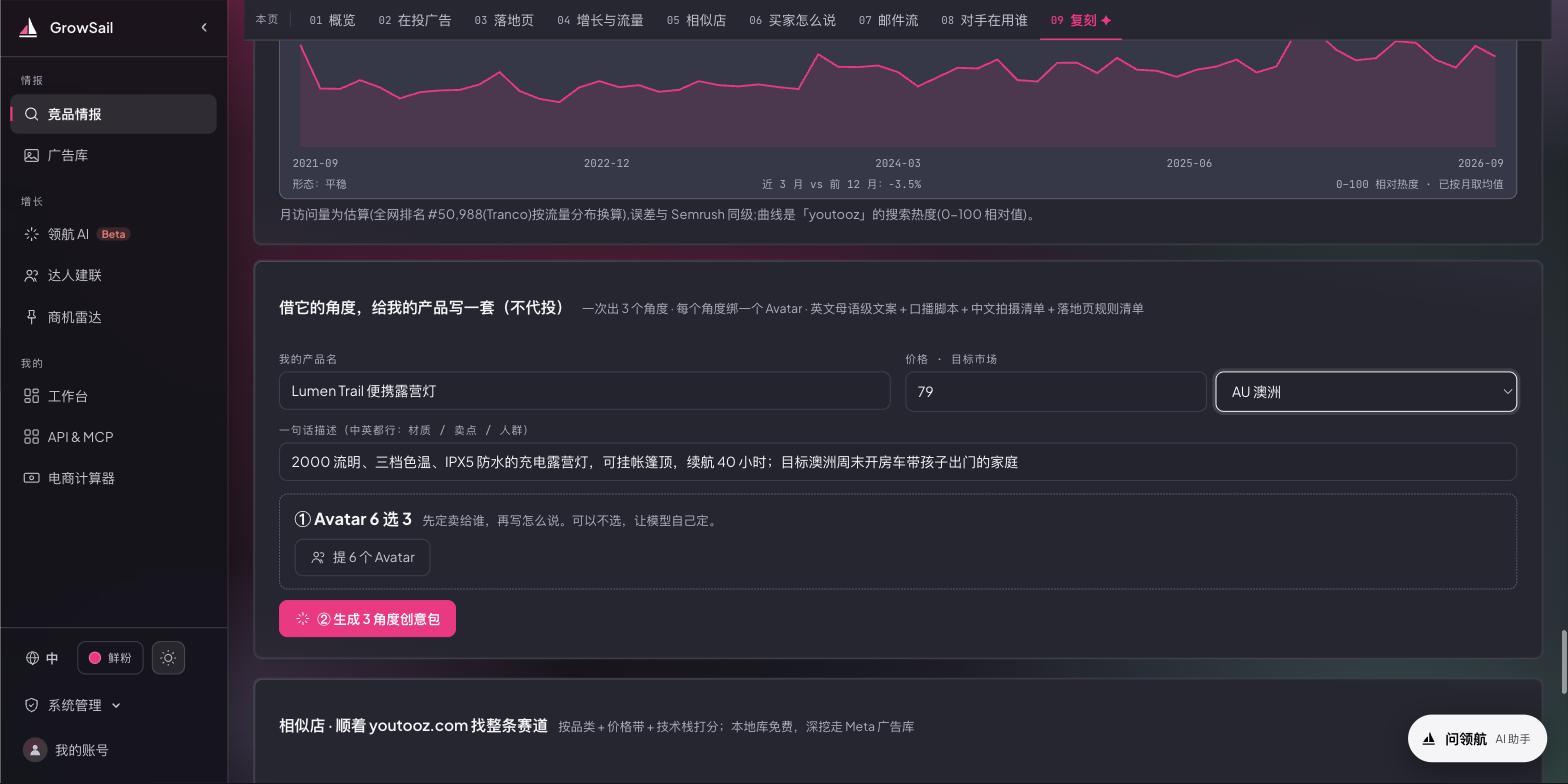Open the 问领航 AI 助手 chat button
This screenshot has height=784, width=1568.
1477,739
